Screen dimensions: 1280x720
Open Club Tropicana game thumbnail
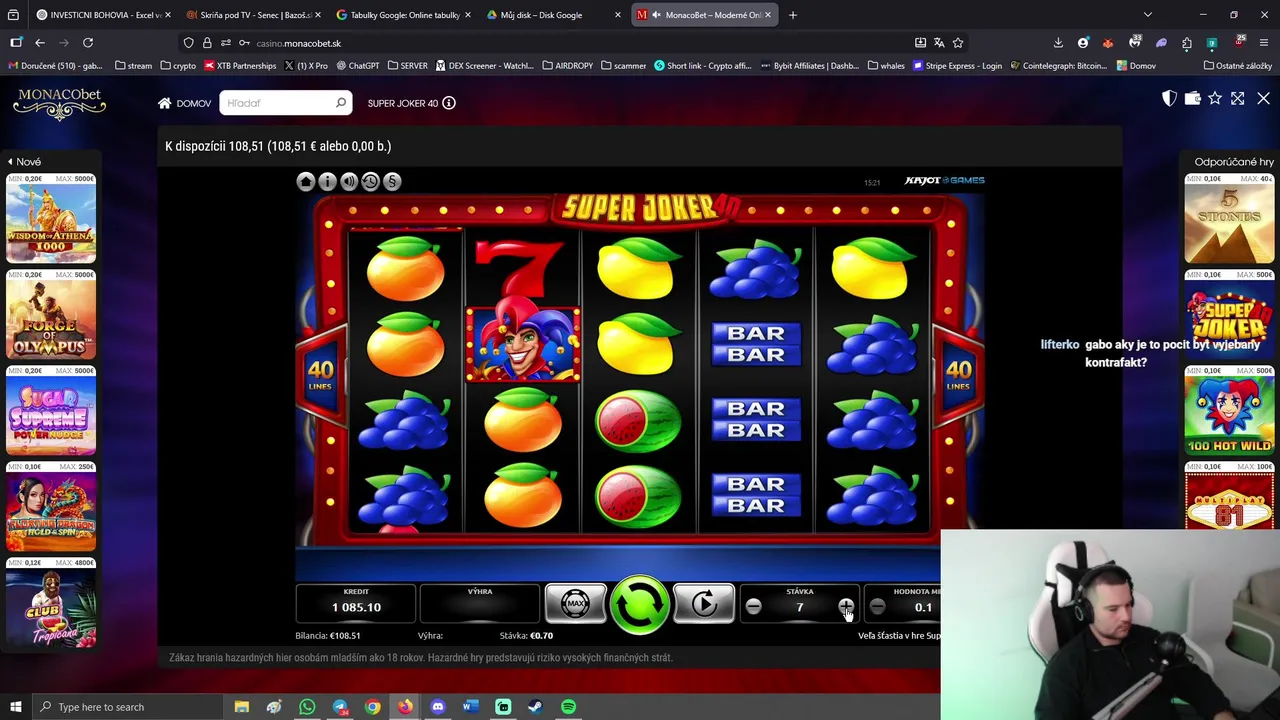point(51,602)
